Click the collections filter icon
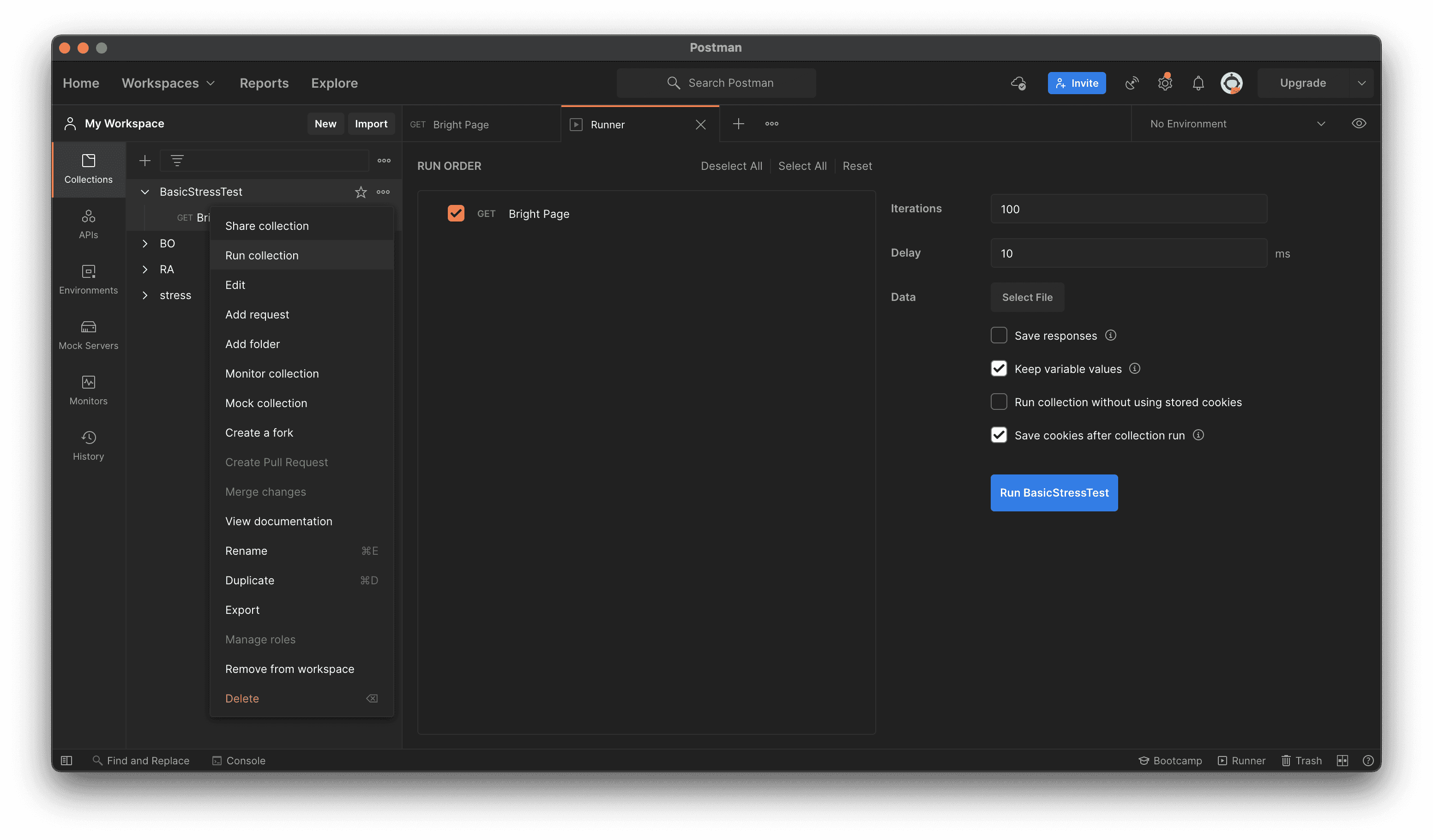Screen dimensions: 1433x840 pyautogui.click(x=177, y=161)
